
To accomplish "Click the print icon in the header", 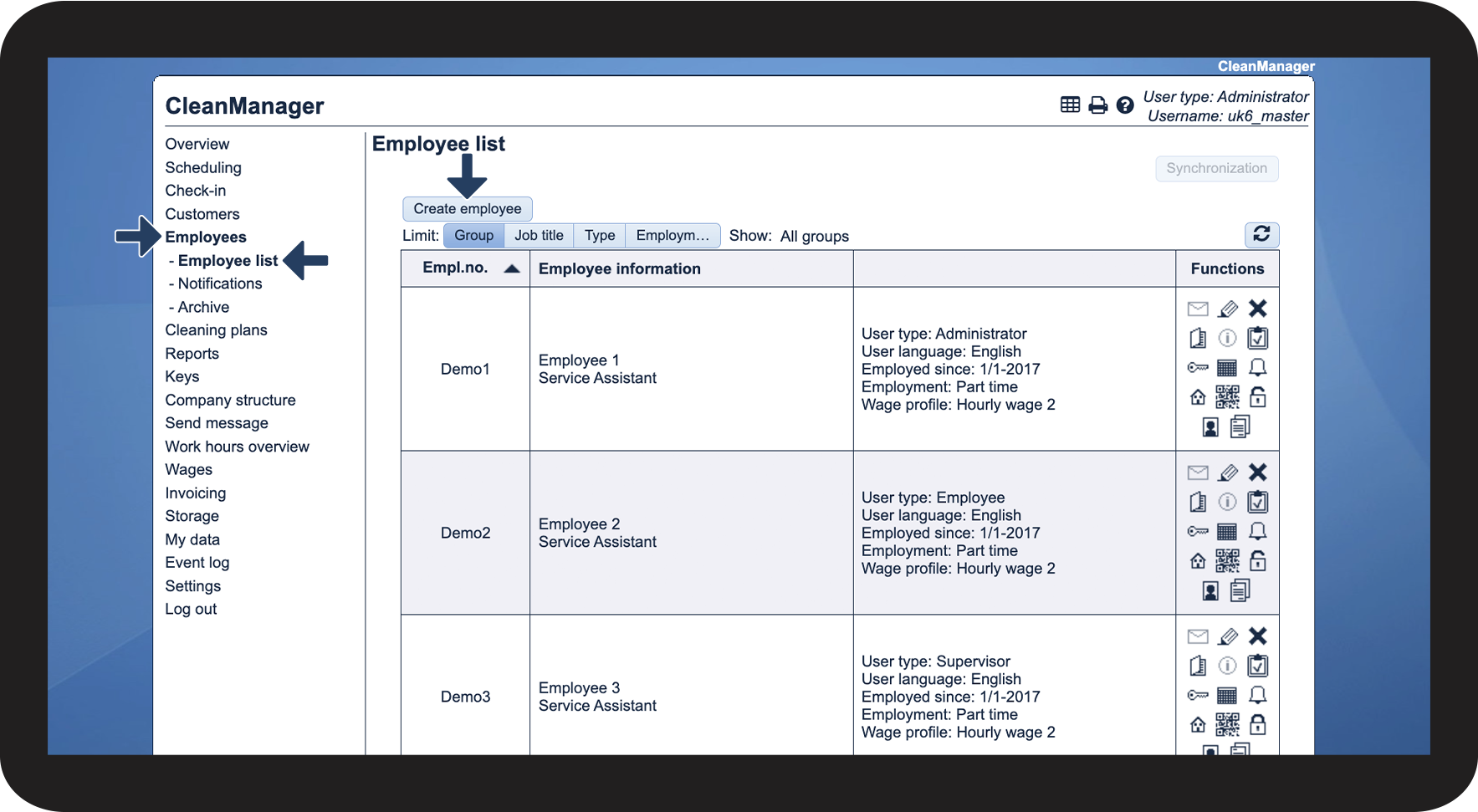I will click(x=1098, y=105).
